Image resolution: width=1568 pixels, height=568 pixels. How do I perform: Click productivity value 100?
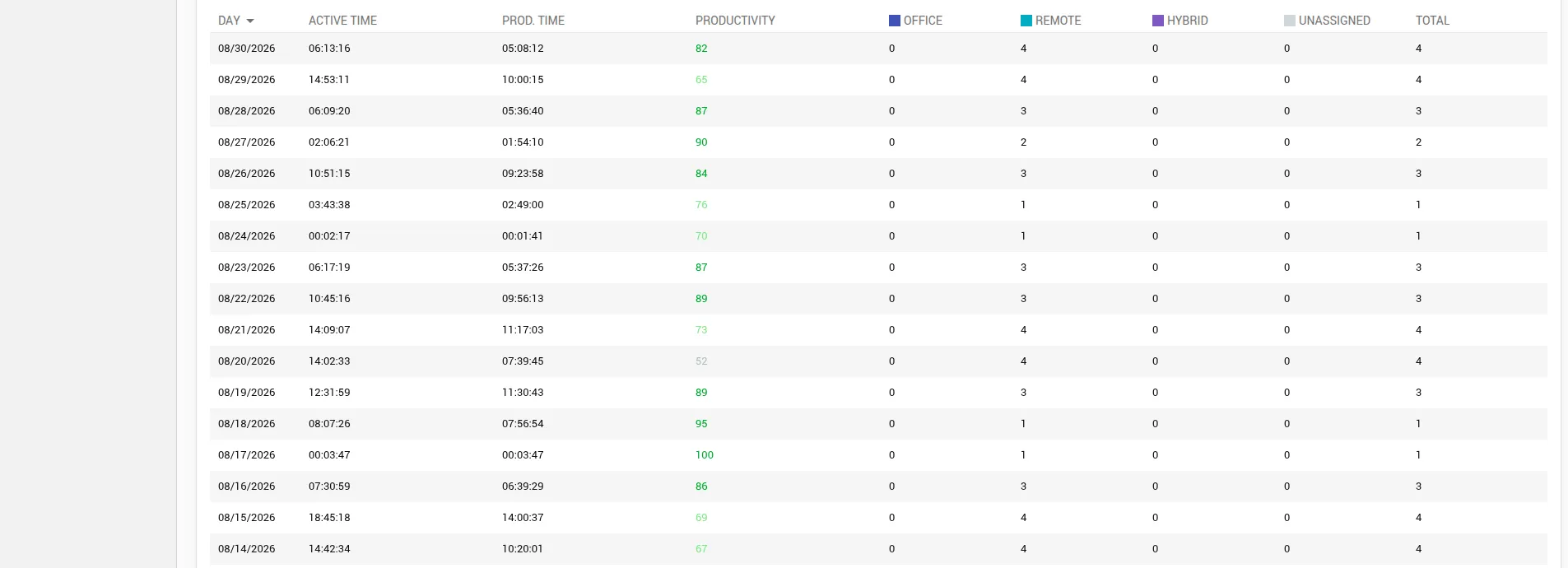coord(705,455)
